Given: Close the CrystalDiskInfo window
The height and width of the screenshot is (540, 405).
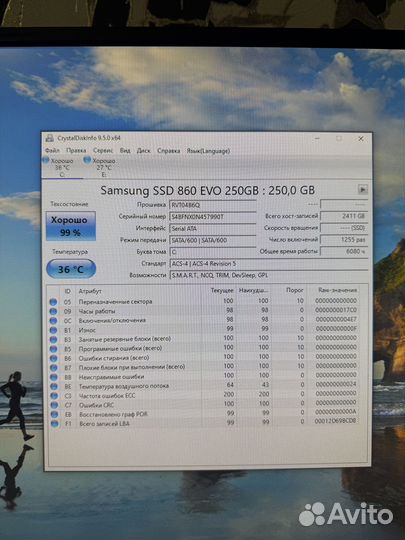Looking at the screenshot, I should 361,139.
